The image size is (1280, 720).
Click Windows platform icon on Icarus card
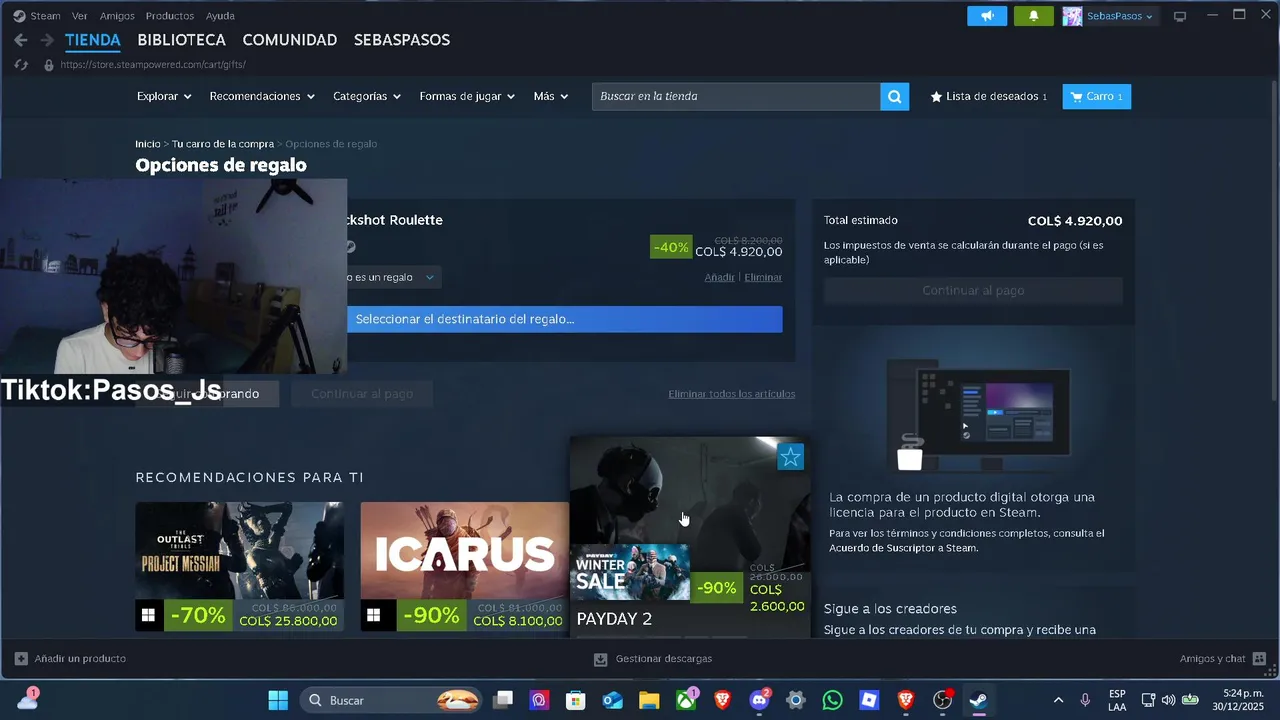click(x=373, y=616)
